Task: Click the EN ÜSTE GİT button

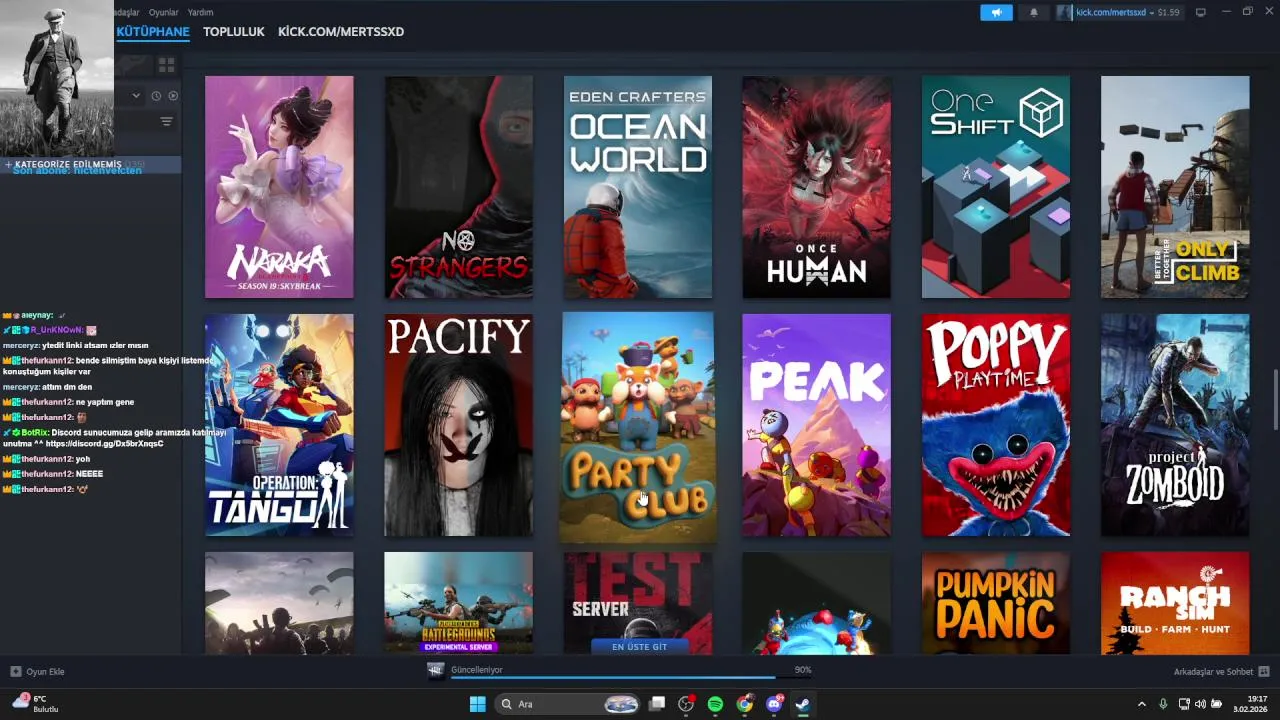Action: [639, 647]
